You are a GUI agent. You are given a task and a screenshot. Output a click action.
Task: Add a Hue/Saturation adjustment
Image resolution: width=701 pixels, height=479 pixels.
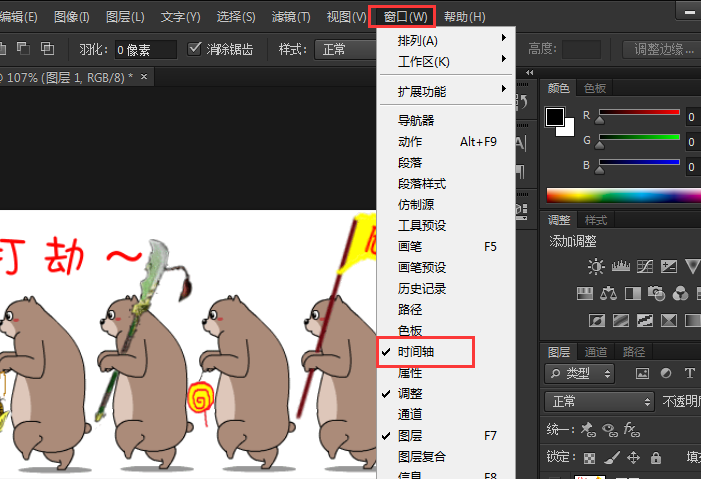pyautogui.click(x=585, y=293)
